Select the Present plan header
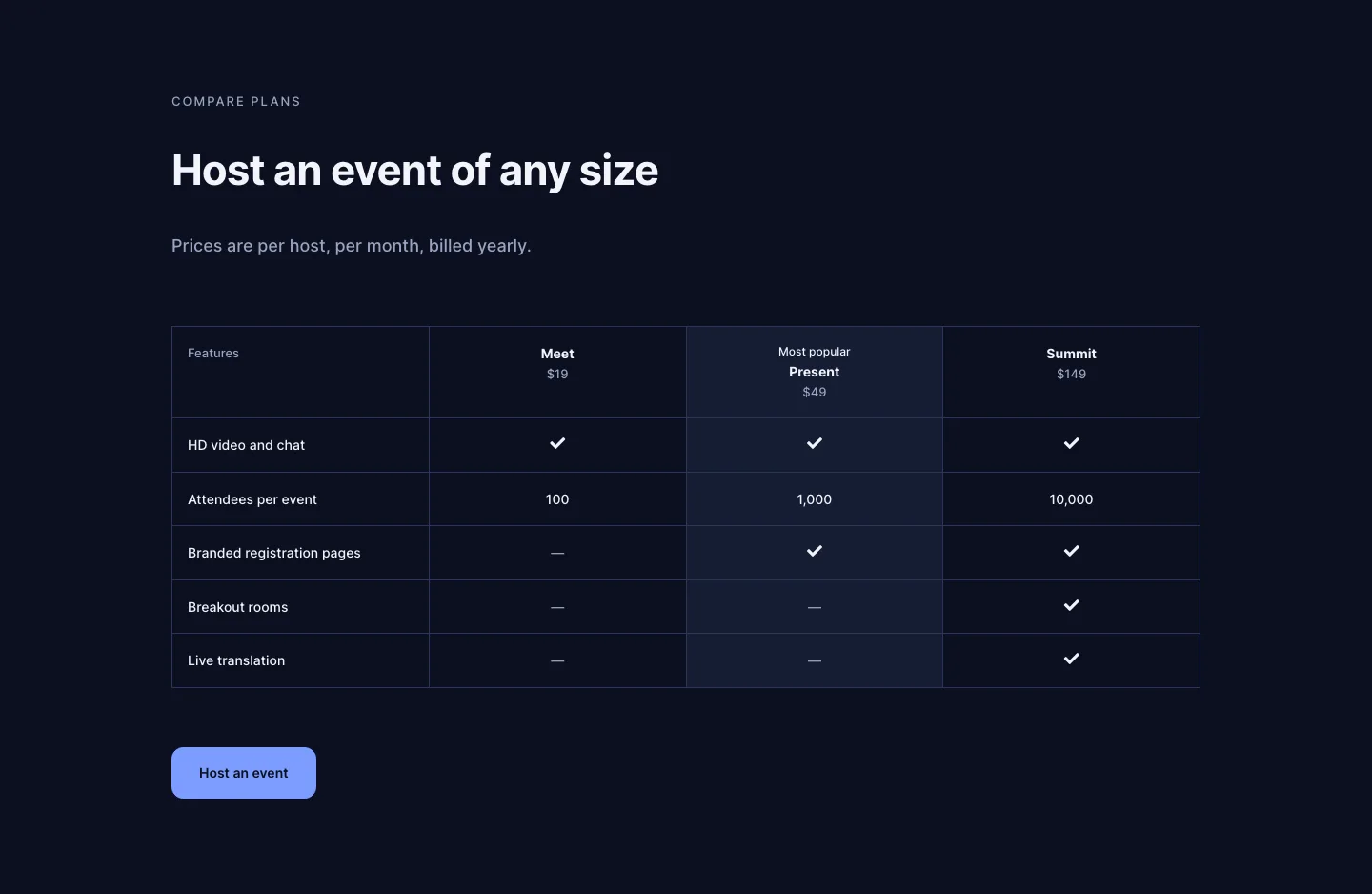 (815, 372)
